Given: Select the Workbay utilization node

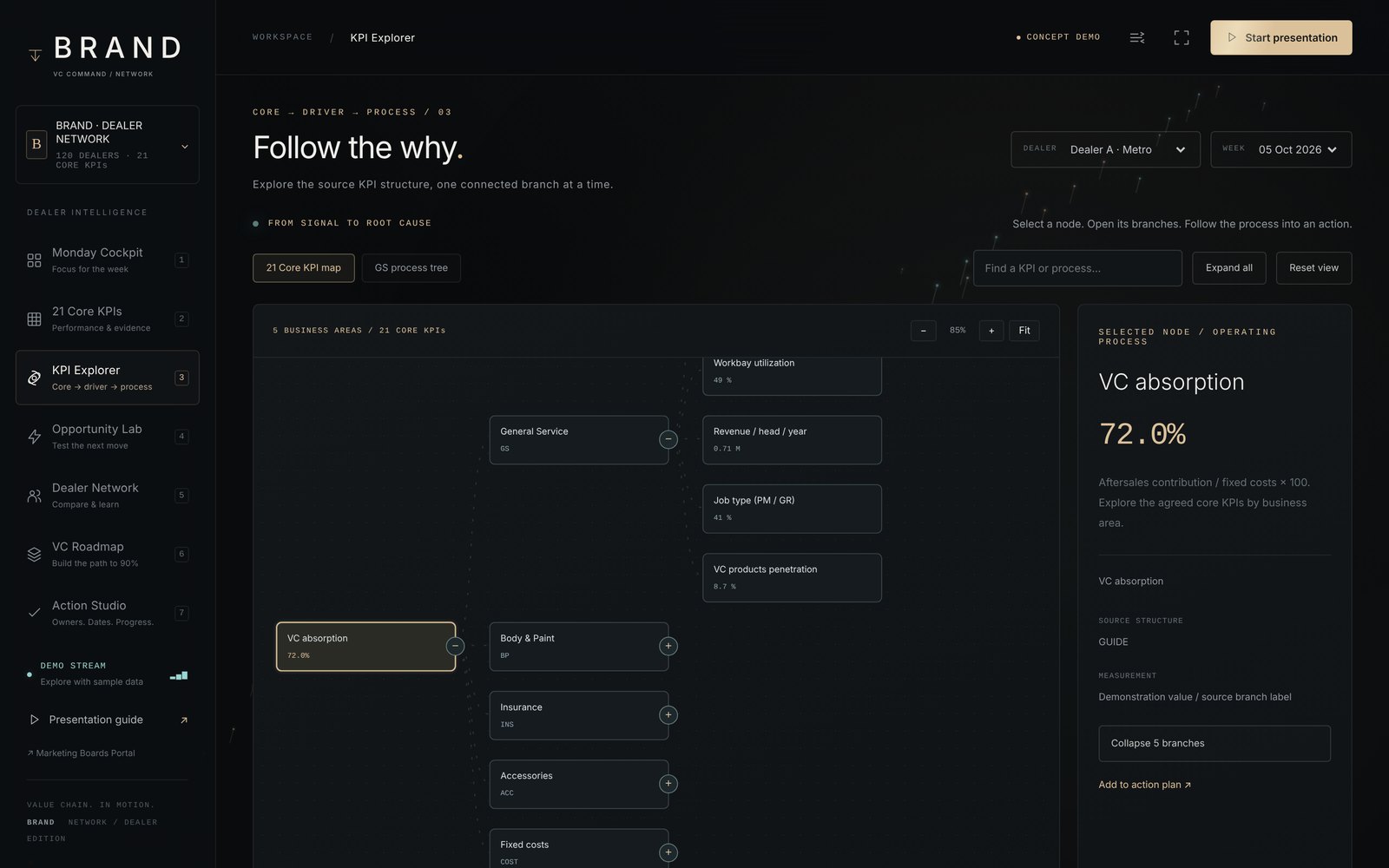Looking at the screenshot, I should coord(792,376).
